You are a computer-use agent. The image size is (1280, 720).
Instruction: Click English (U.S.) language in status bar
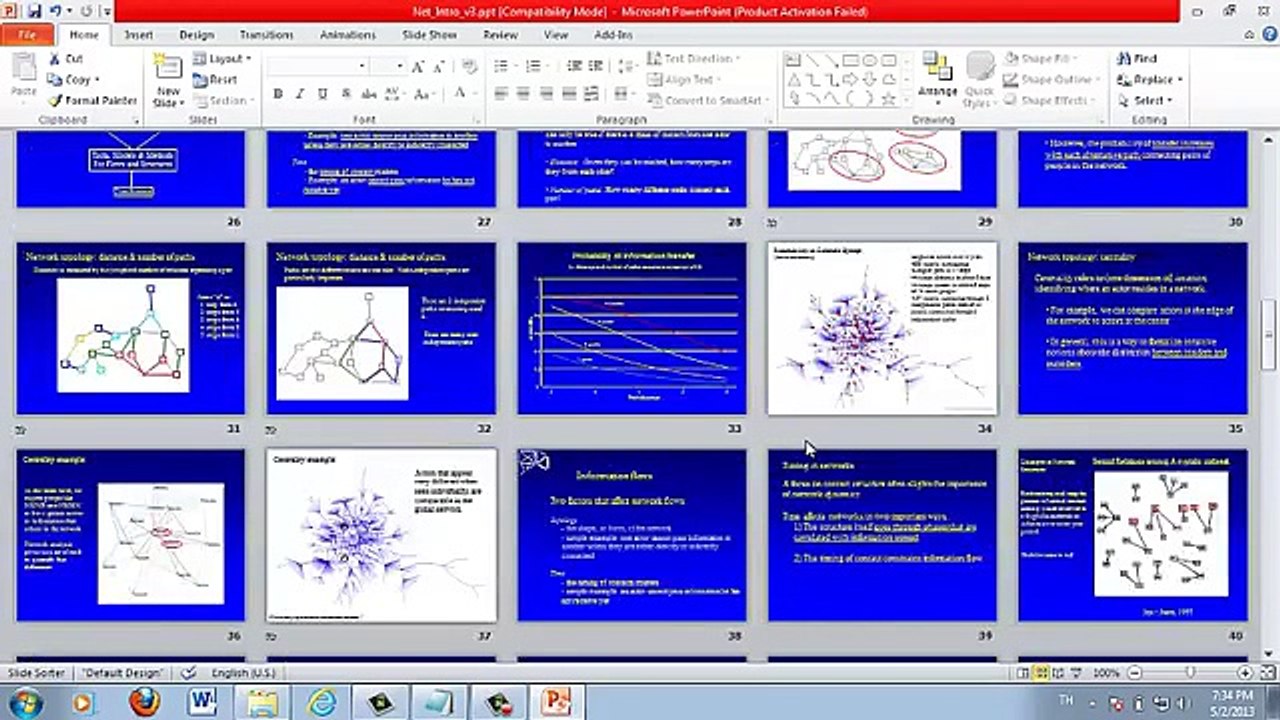242,673
